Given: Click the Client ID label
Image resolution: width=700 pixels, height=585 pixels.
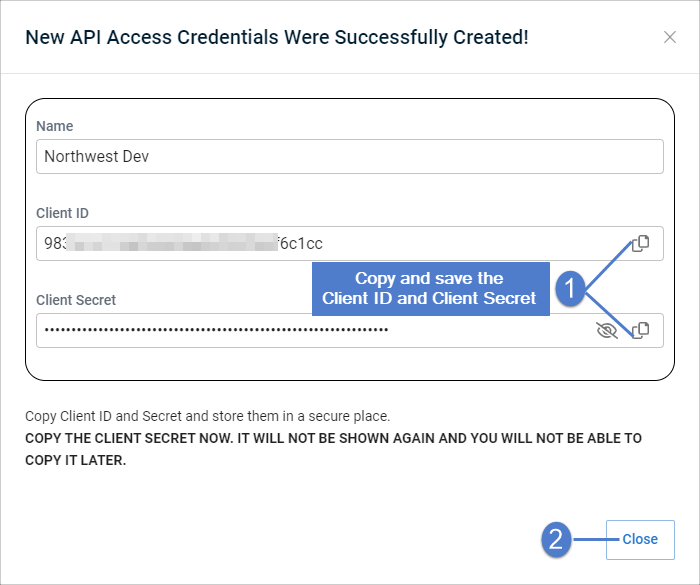Looking at the screenshot, I should 62,213.
